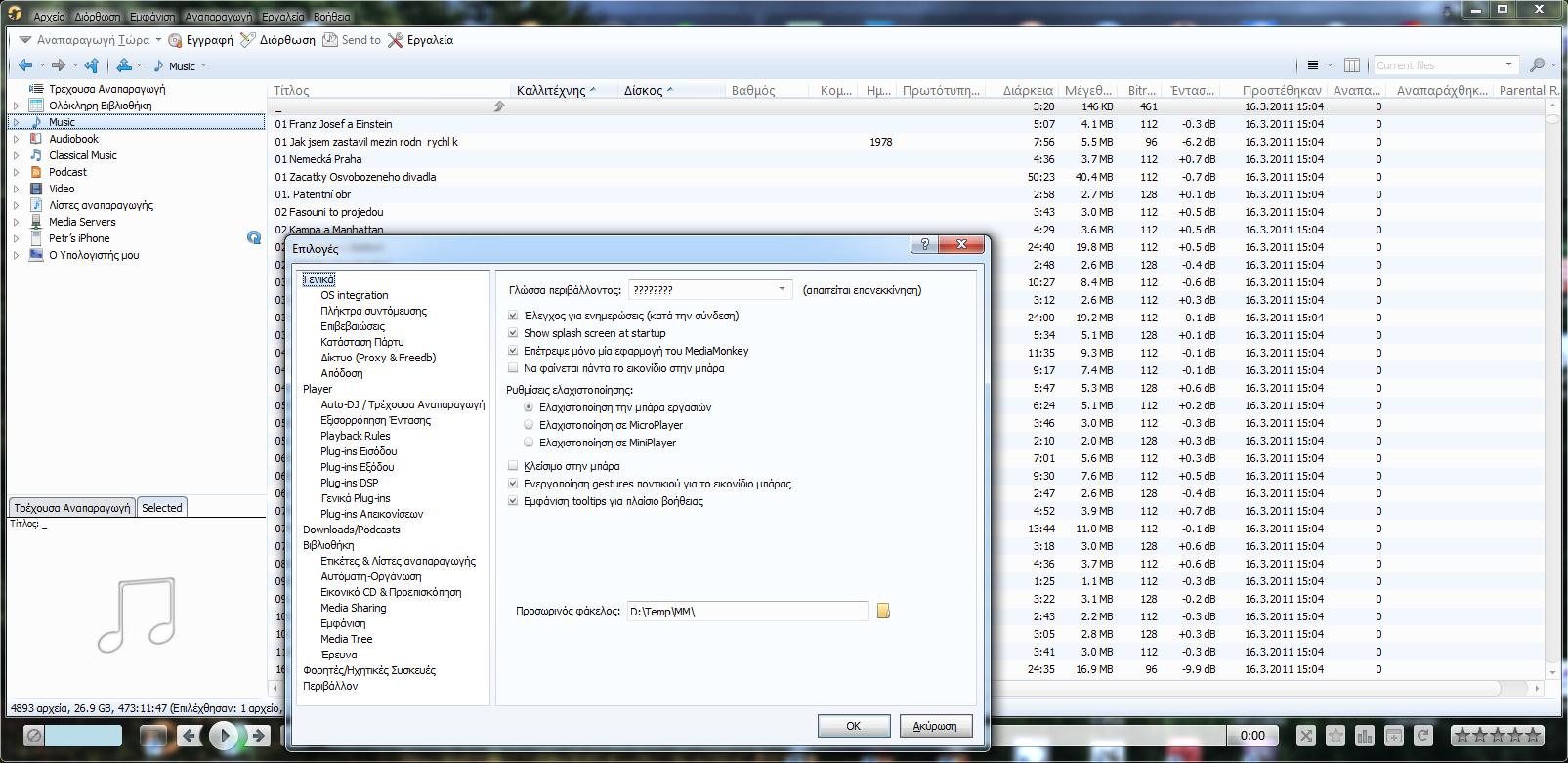Click the dialog help question mark button
The width and height of the screenshot is (1568, 763).
[924, 244]
